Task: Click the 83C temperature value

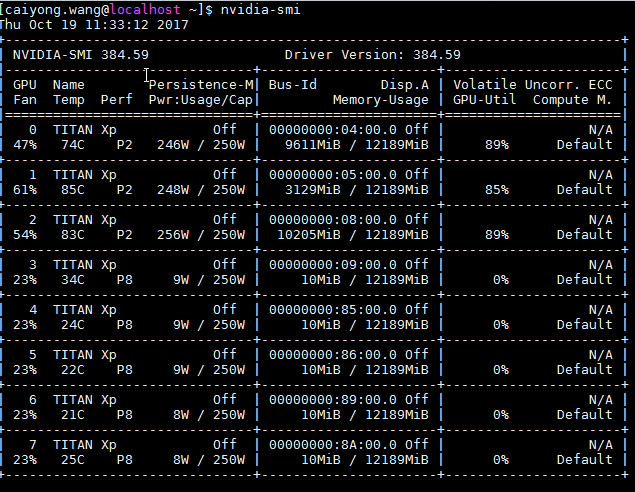Action: coord(72,234)
